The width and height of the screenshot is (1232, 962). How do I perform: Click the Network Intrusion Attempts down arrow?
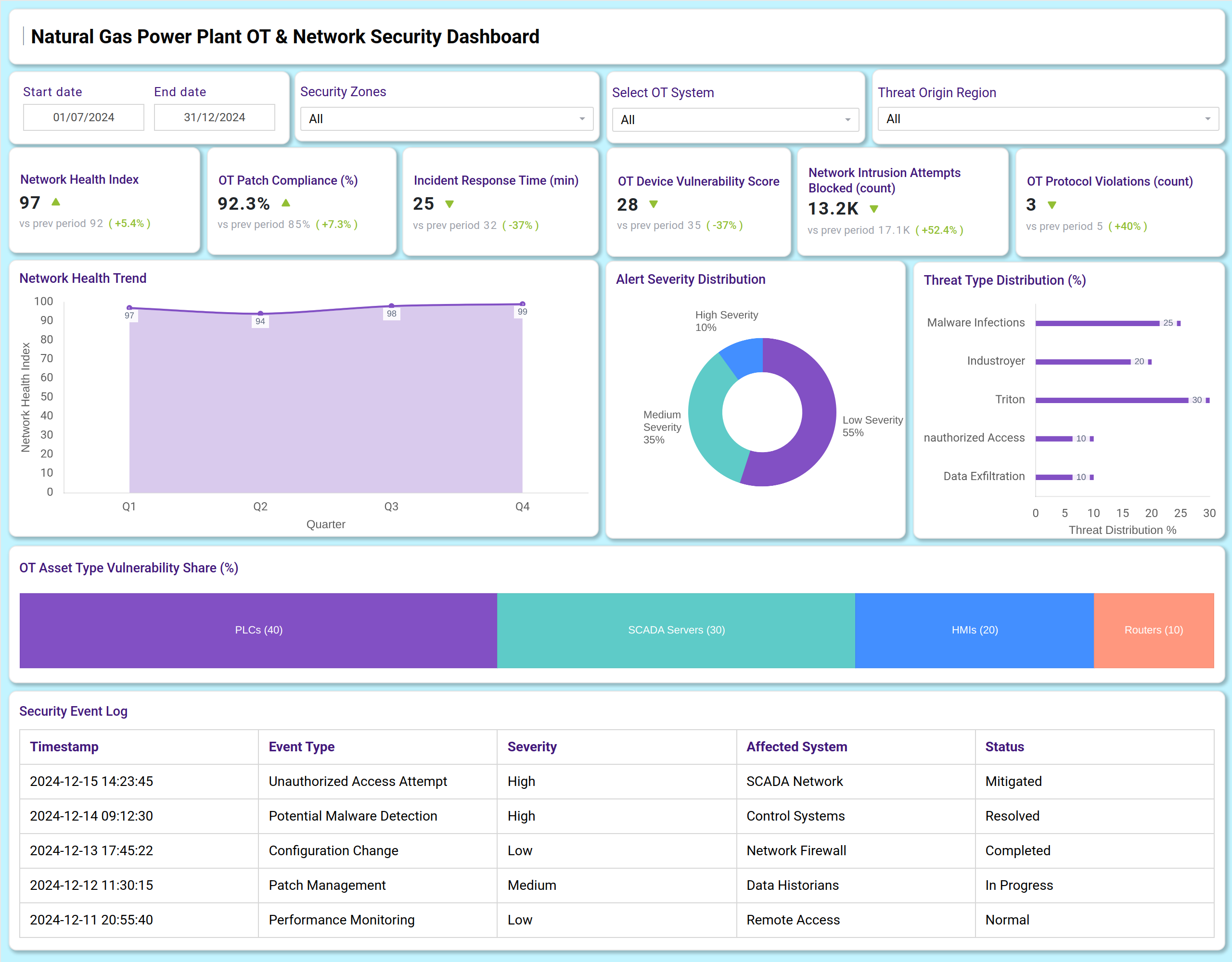pos(874,209)
